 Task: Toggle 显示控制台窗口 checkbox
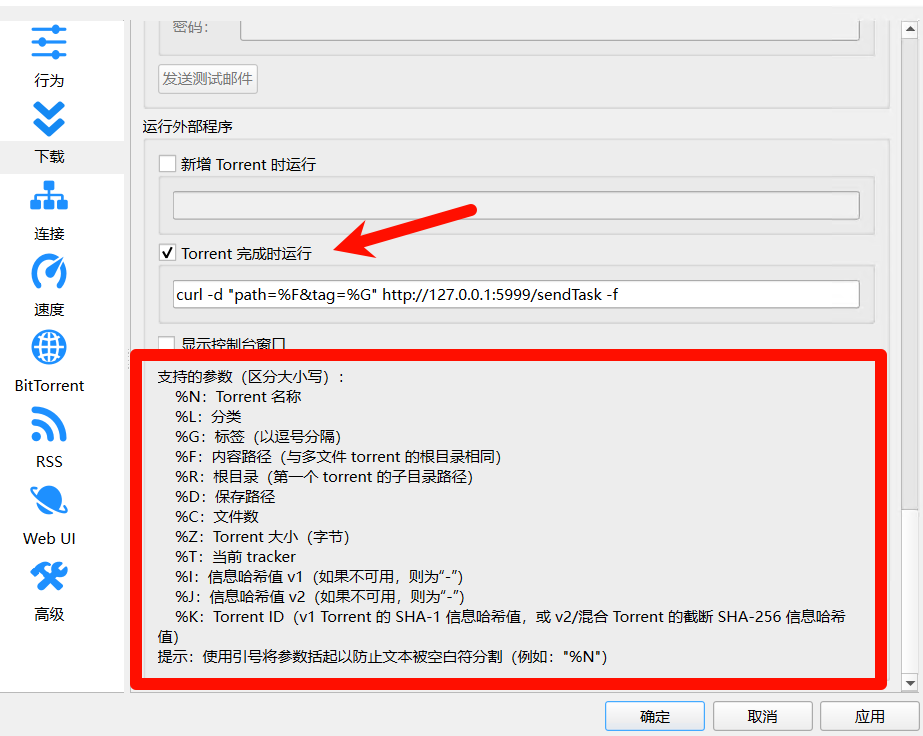[x=167, y=343]
